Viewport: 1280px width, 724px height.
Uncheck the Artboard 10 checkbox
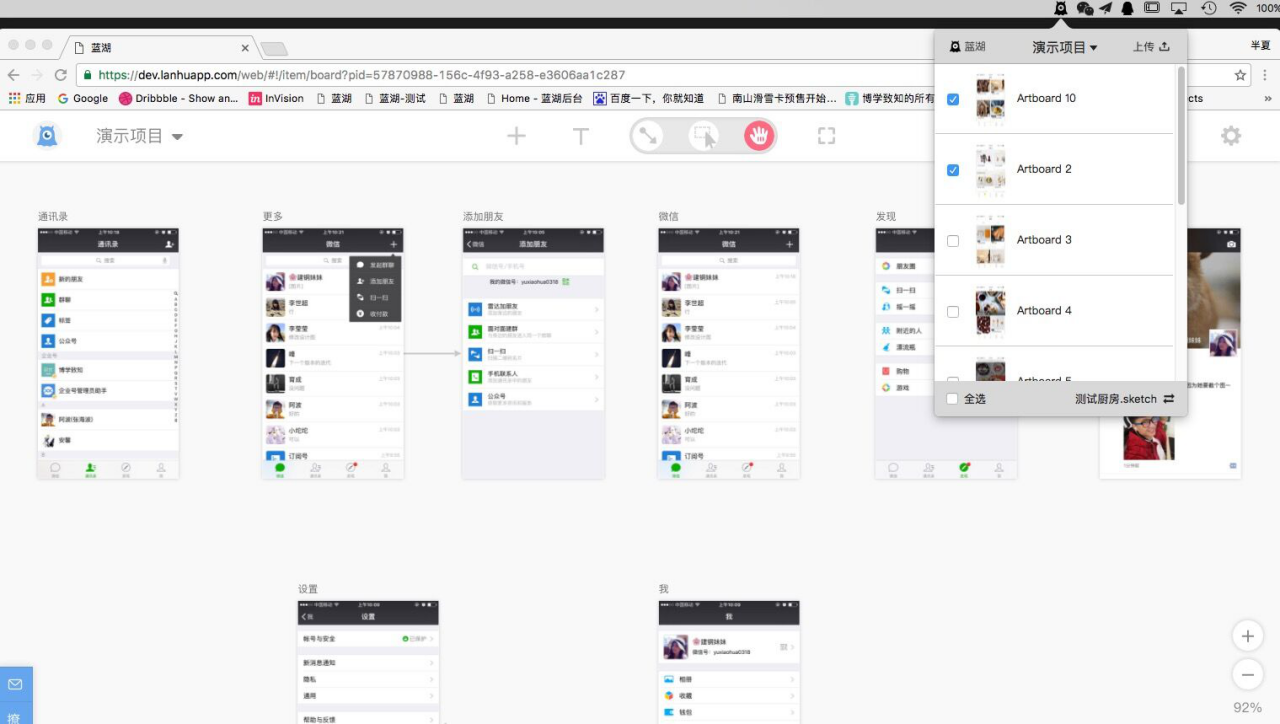pyautogui.click(x=953, y=99)
